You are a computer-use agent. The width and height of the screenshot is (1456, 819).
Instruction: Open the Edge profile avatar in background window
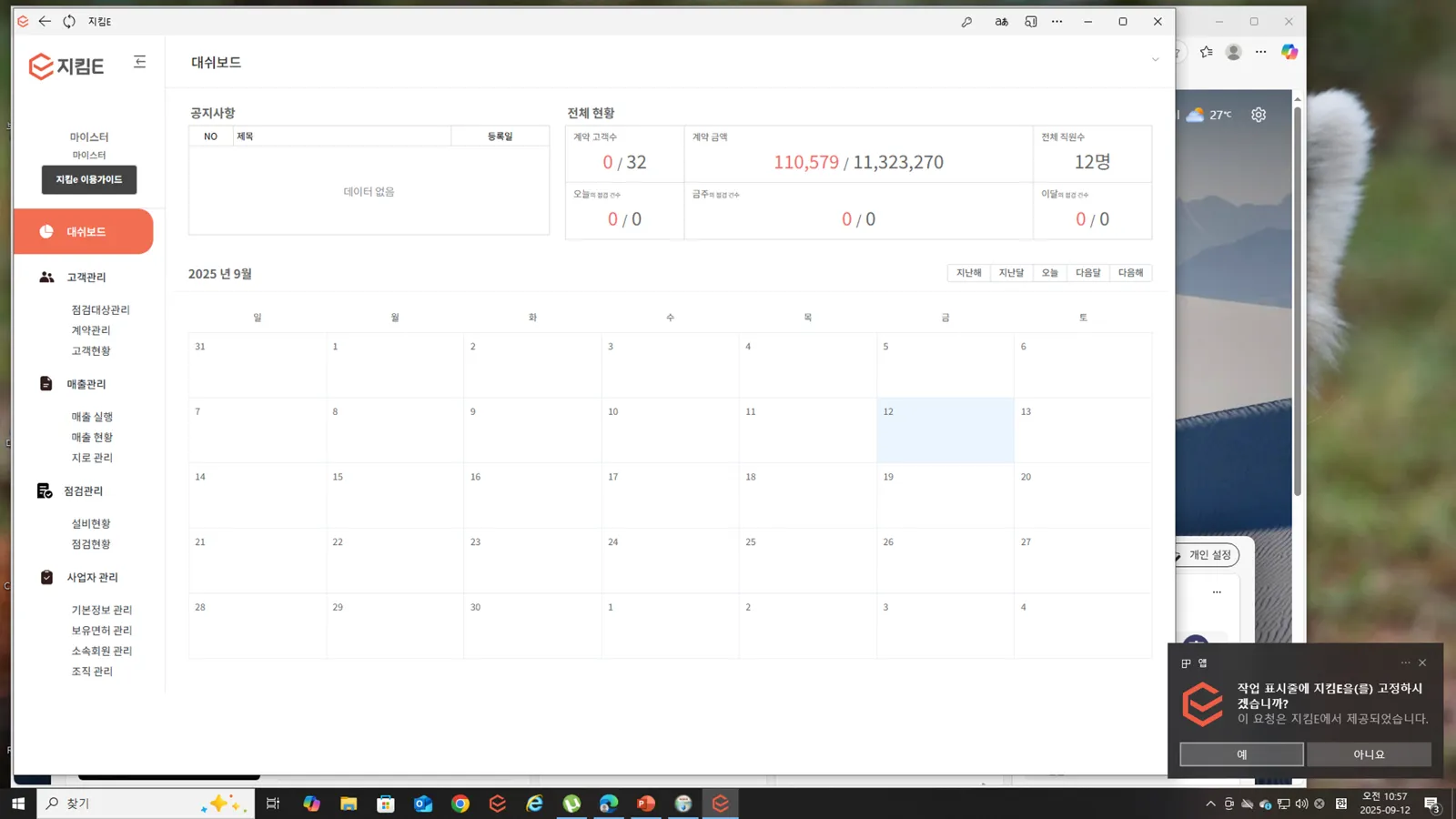(1234, 52)
